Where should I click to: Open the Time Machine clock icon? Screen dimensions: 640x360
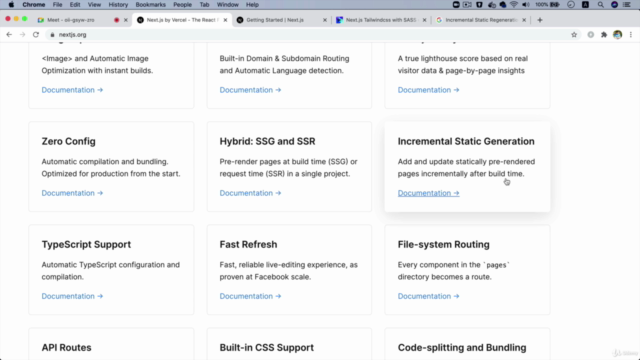(x=571, y=4)
